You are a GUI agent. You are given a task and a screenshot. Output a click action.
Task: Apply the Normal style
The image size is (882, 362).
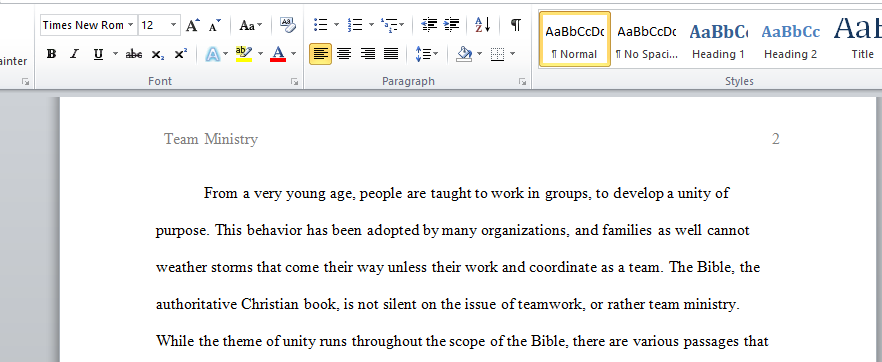tap(574, 39)
